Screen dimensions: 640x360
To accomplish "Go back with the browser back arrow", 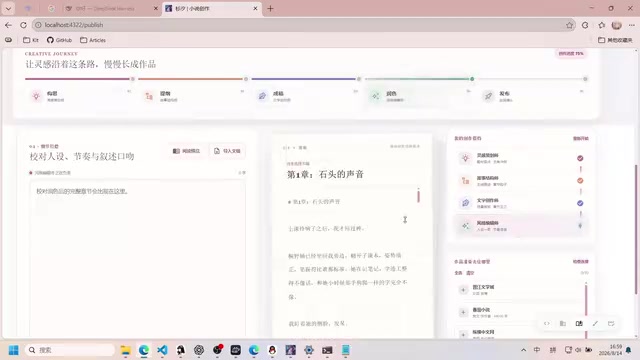I will (9, 25).
